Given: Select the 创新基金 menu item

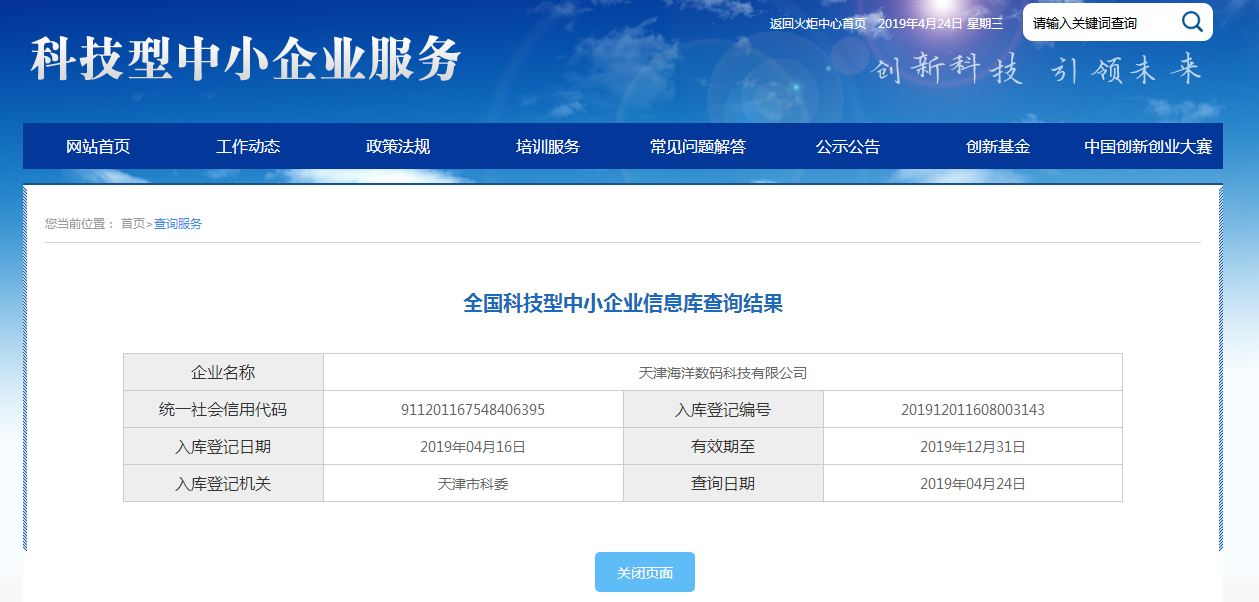Looking at the screenshot, I should tap(998, 147).
